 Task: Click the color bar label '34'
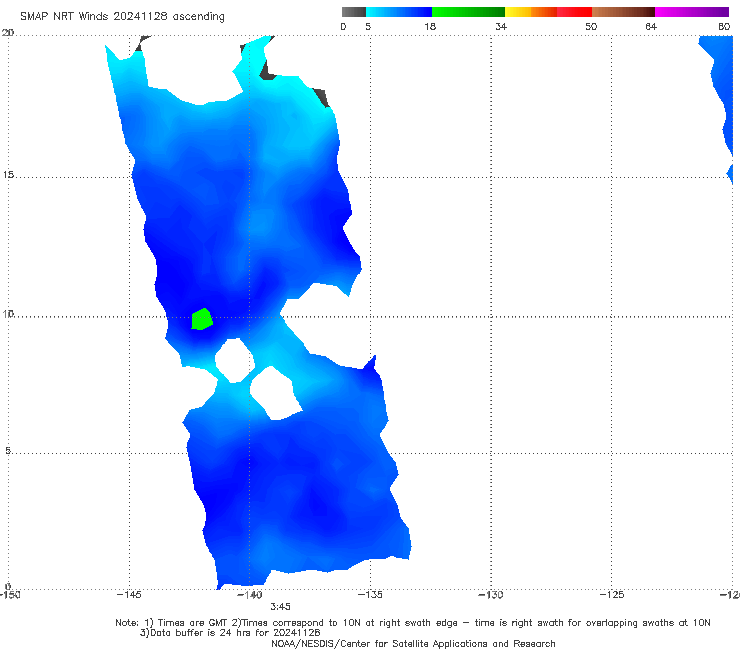click(501, 26)
